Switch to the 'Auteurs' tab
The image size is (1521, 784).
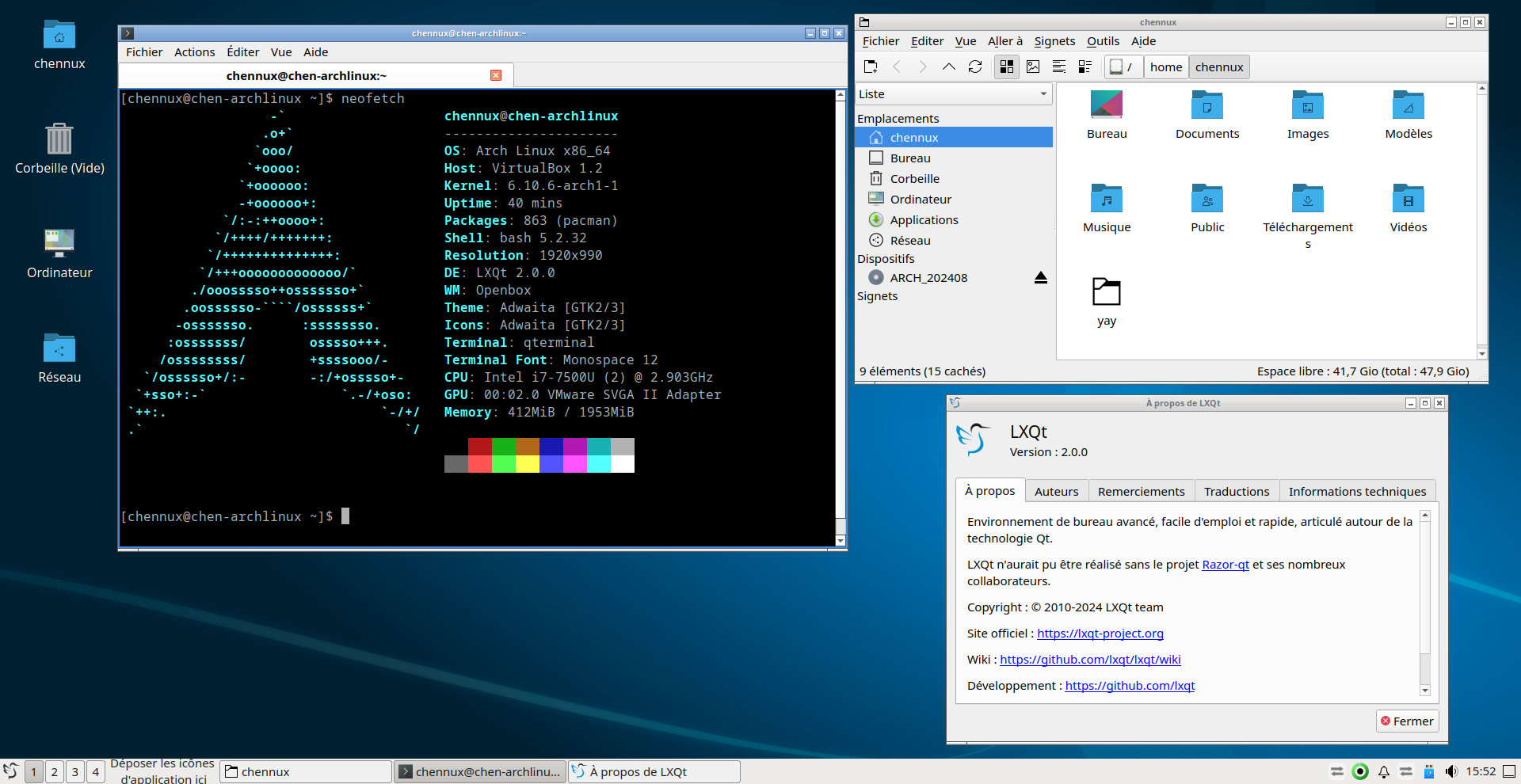1057,492
